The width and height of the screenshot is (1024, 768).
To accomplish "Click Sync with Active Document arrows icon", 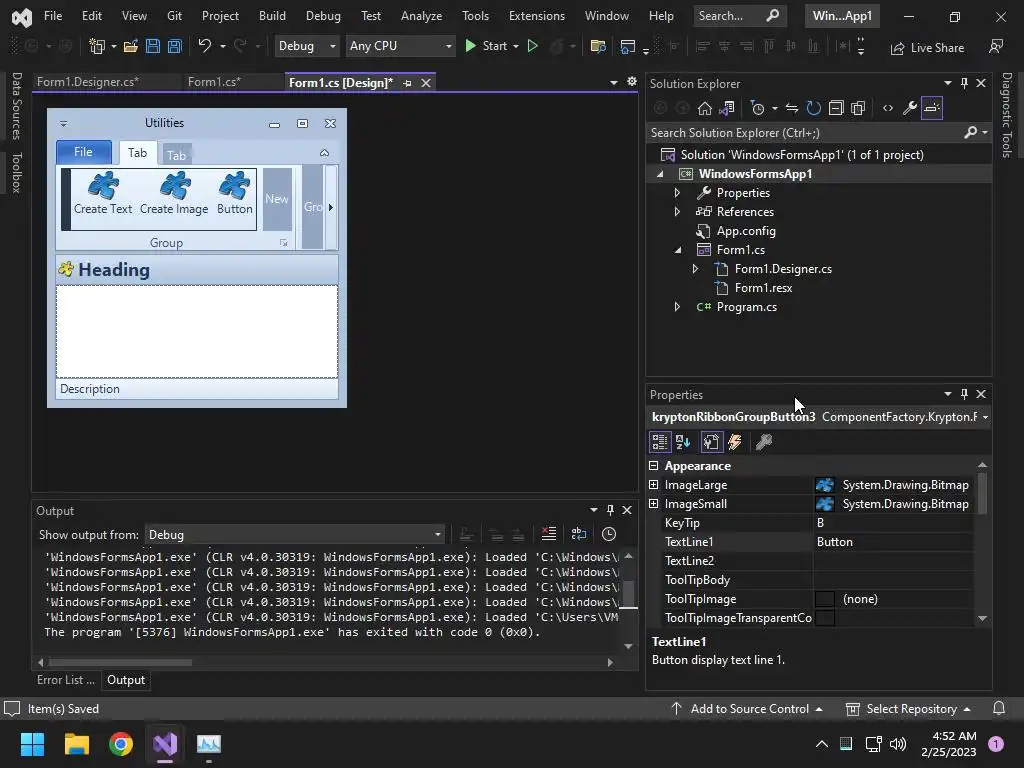I will coord(792,108).
